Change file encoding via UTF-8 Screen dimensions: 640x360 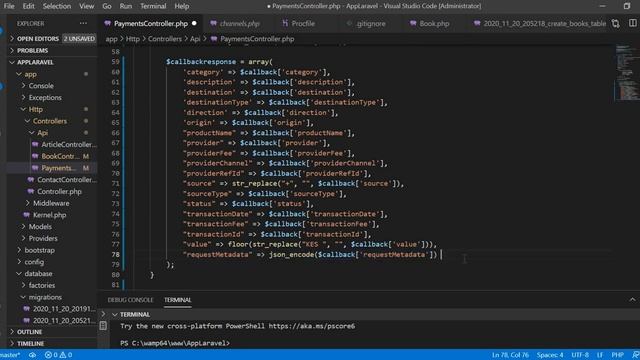coord(580,355)
